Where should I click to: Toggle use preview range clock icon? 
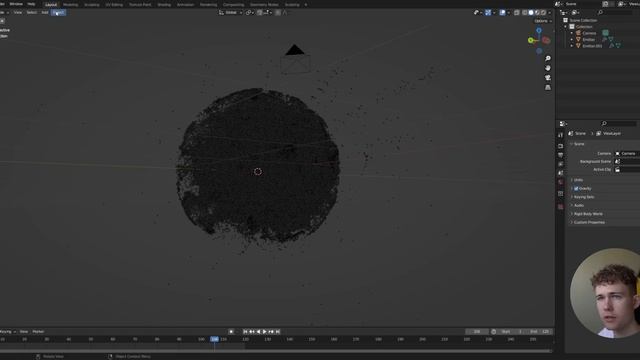click(x=494, y=332)
